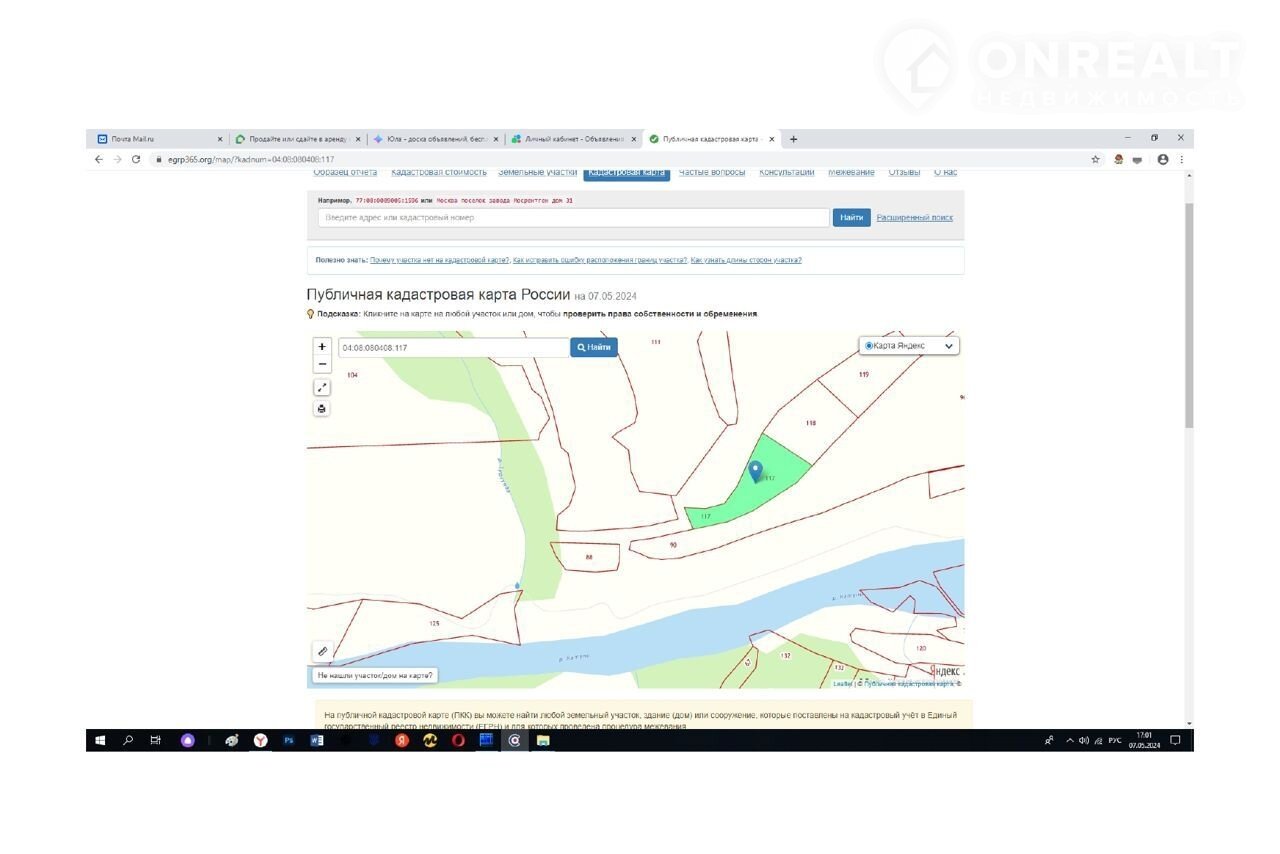Toggle fullscreen map view
The height and width of the screenshot is (854, 1280).
click(x=322, y=387)
